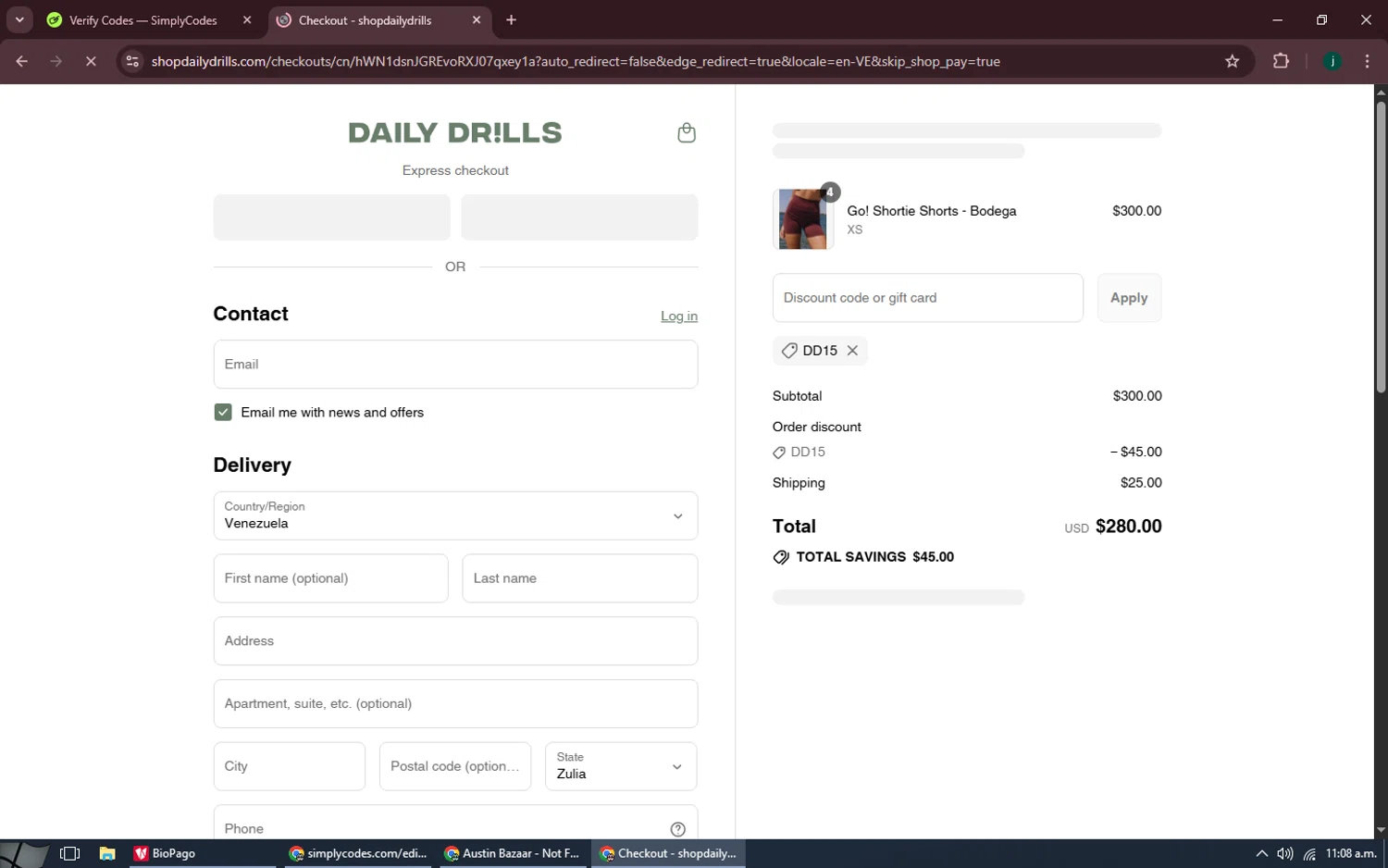The image size is (1388, 868).
Task: Click the browser address bar URL
Action: (x=576, y=61)
